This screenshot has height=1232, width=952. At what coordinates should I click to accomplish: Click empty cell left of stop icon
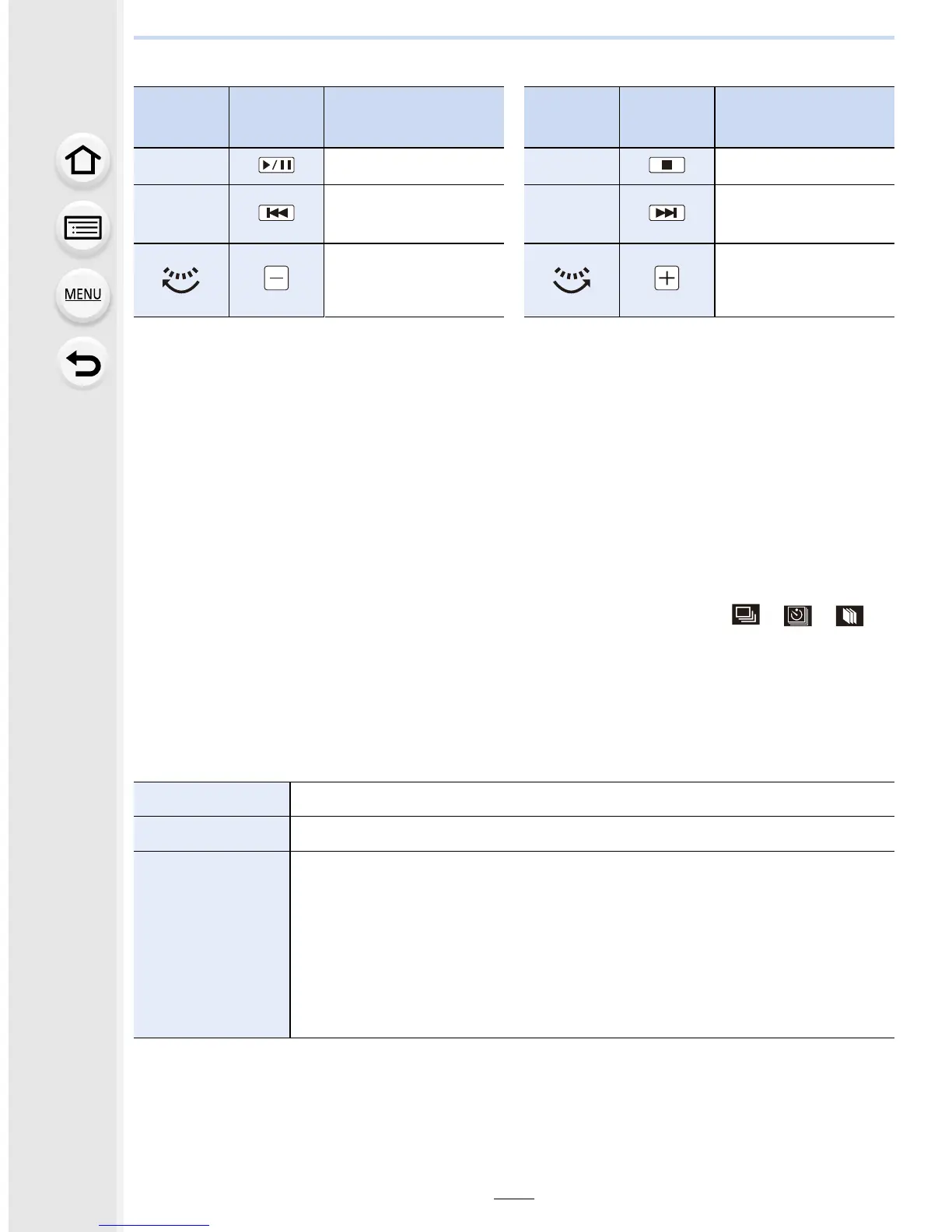tap(572, 166)
